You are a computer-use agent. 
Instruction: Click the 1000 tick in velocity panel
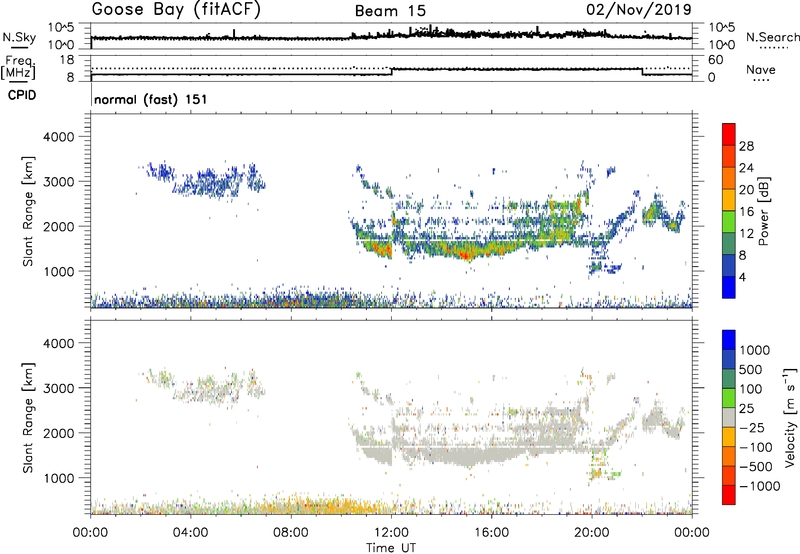tap(58, 478)
